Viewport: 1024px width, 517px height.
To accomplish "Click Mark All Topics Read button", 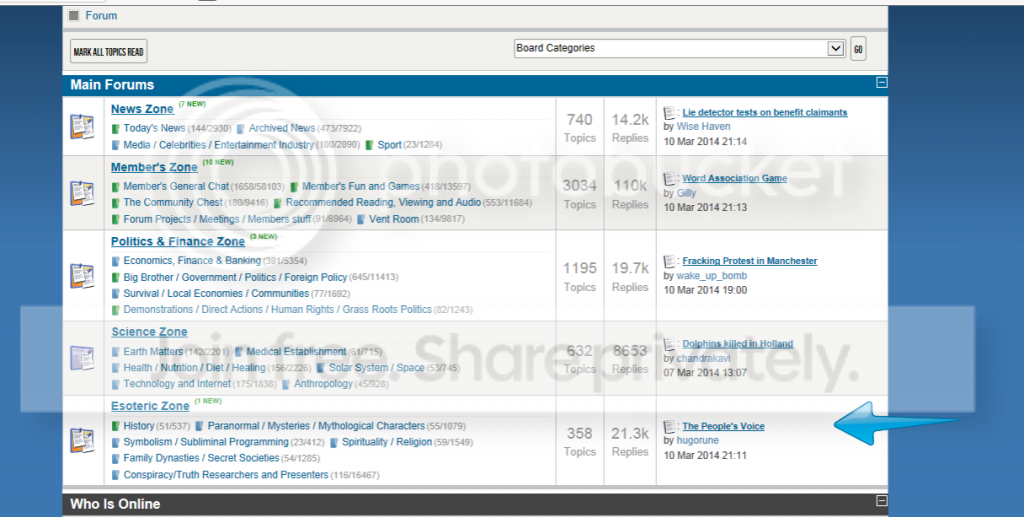I will point(108,52).
